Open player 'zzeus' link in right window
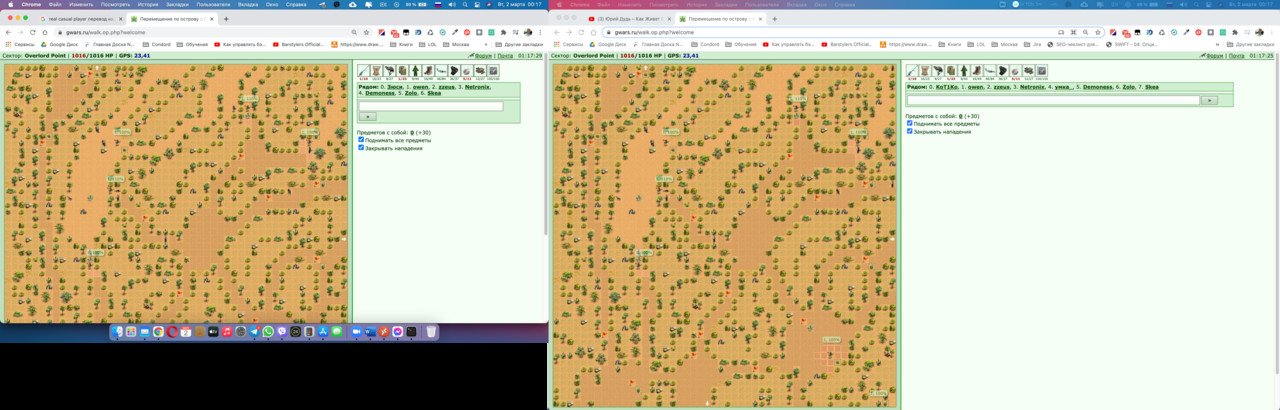Viewport: 1280px width, 410px height. click(x=1002, y=87)
